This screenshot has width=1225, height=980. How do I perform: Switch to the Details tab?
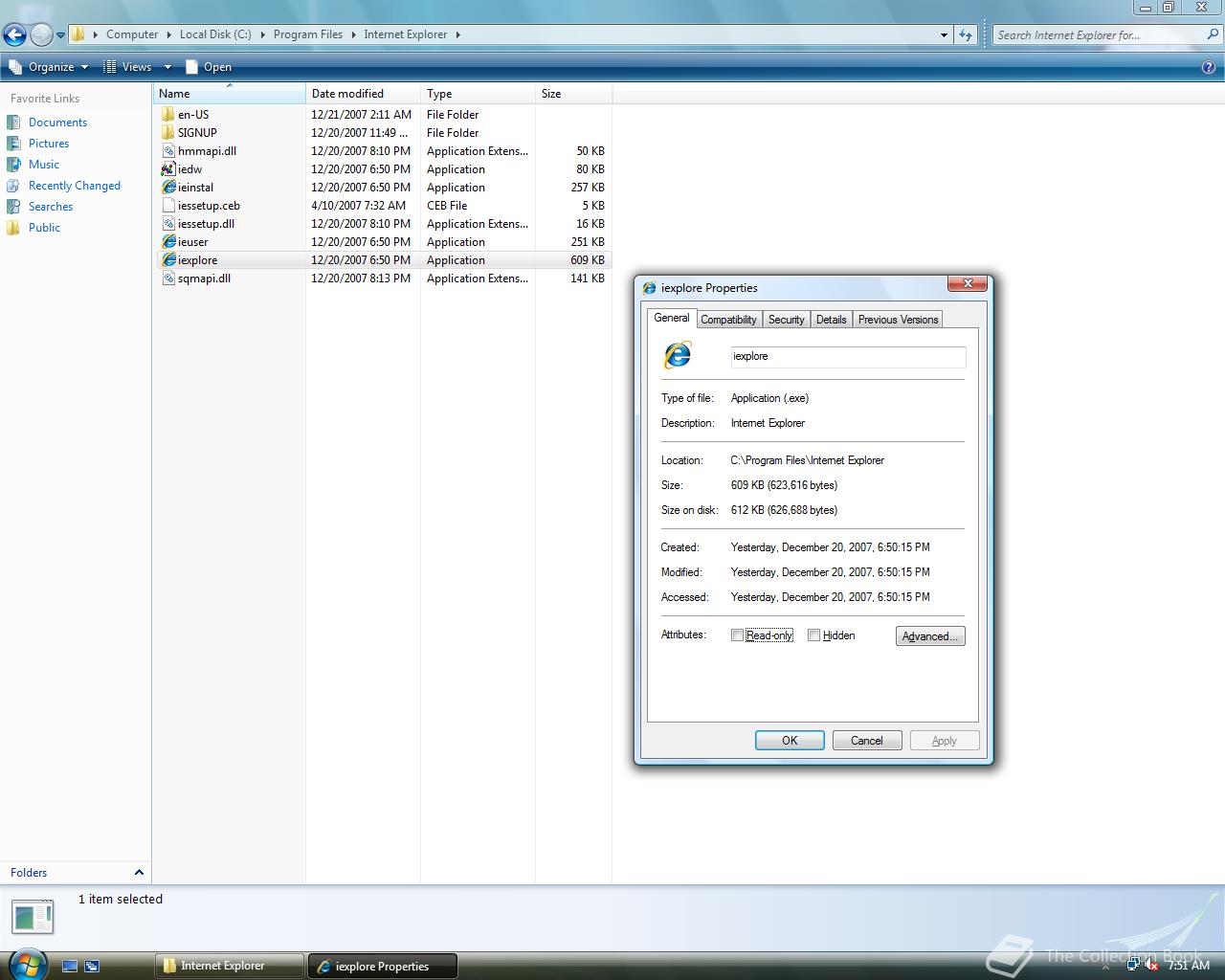click(x=832, y=320)
